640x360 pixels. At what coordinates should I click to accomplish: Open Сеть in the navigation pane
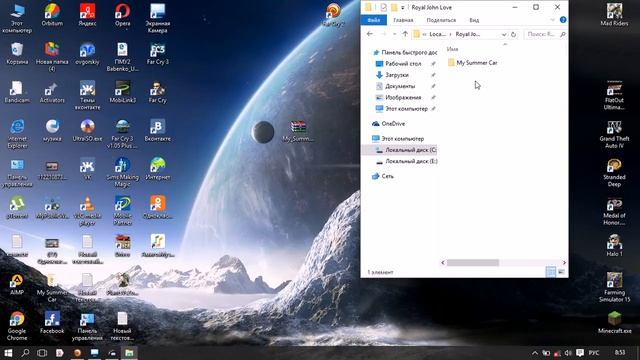pyautogui.click(x=383, y=176)
